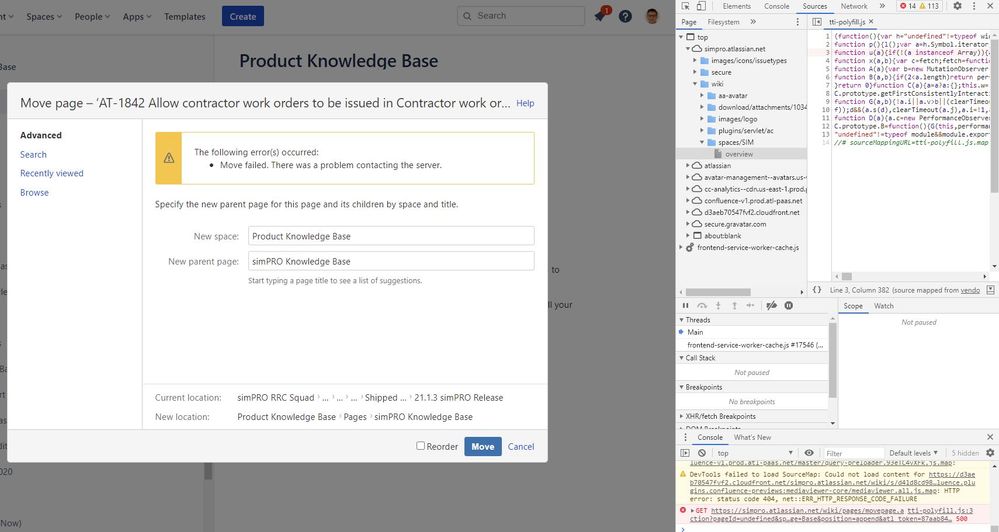Open the console context 'top' dropdown
Viewport: 999px width, 532px height.
pos(756,453)
